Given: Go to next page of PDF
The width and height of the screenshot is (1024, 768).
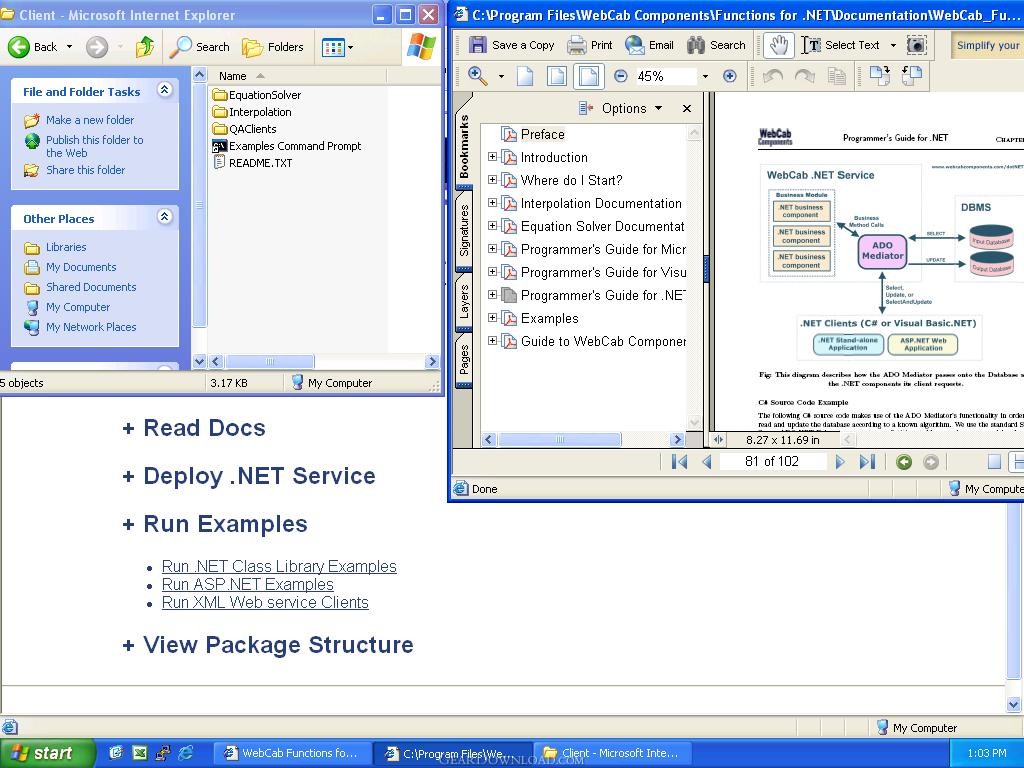Looking at the screenshot, I should tap(840, 461).
